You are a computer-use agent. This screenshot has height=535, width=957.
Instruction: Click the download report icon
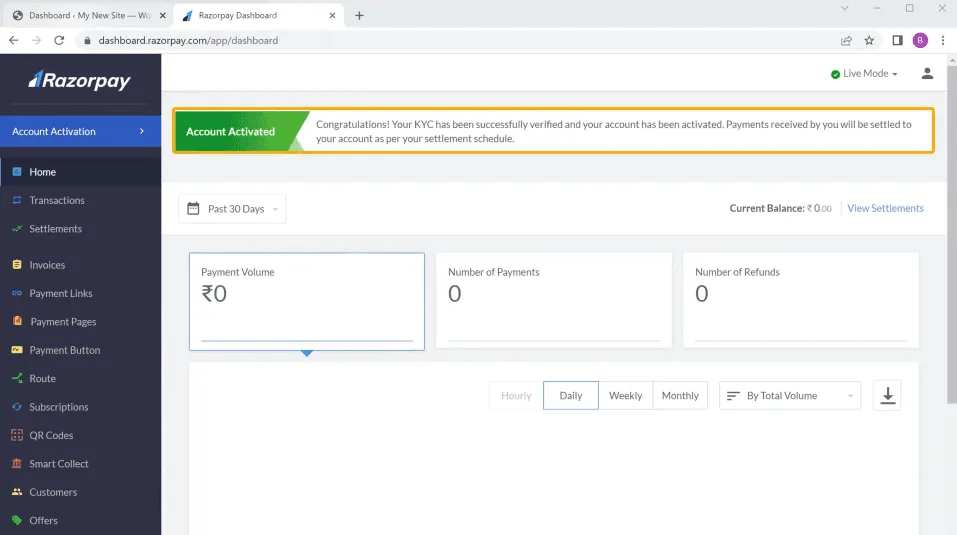click(x=886, y=396)
